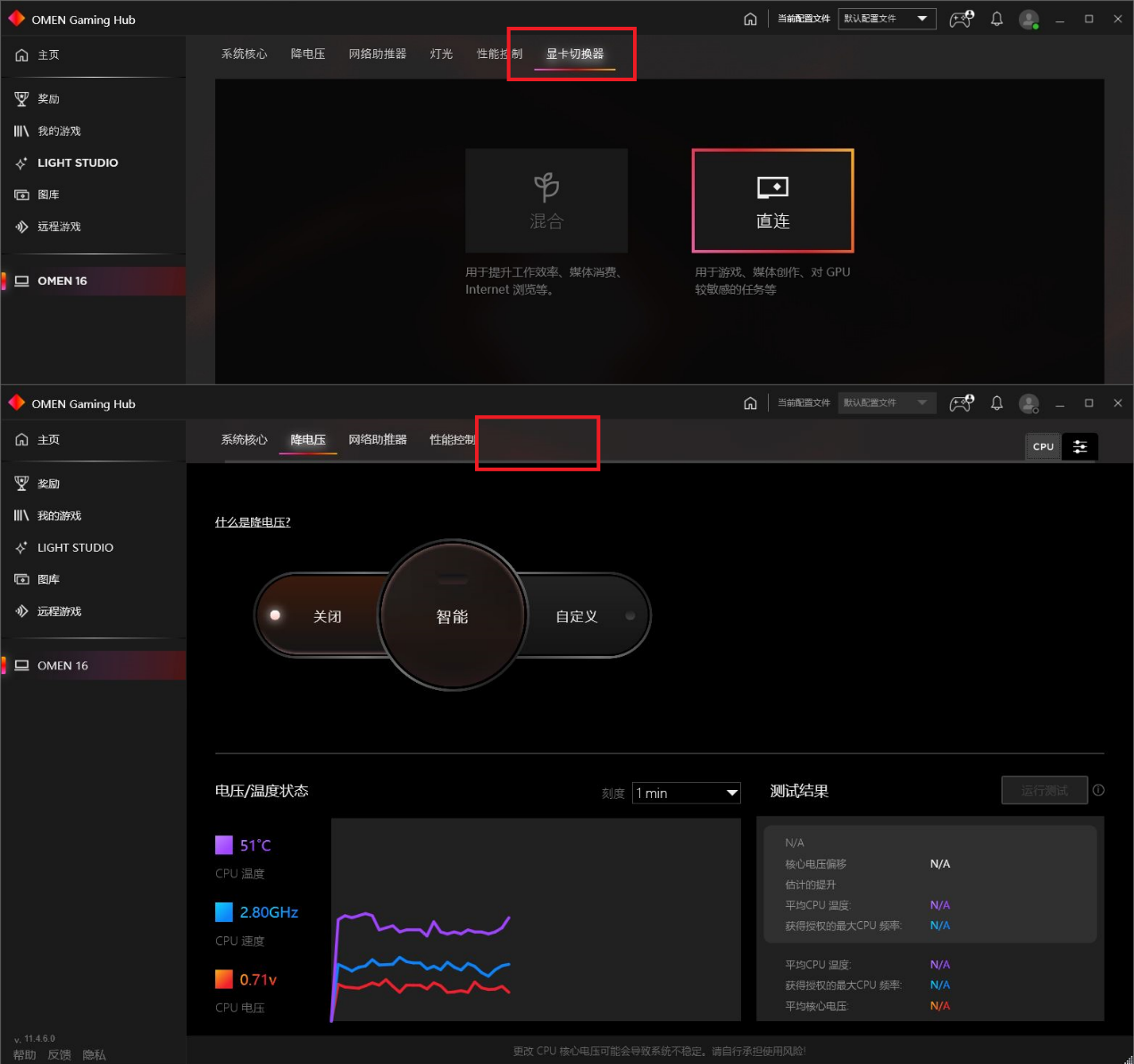Open 默认配置文件 dropdown in undervolt window
The image size is (1134, 1064).
click(887, 403)
